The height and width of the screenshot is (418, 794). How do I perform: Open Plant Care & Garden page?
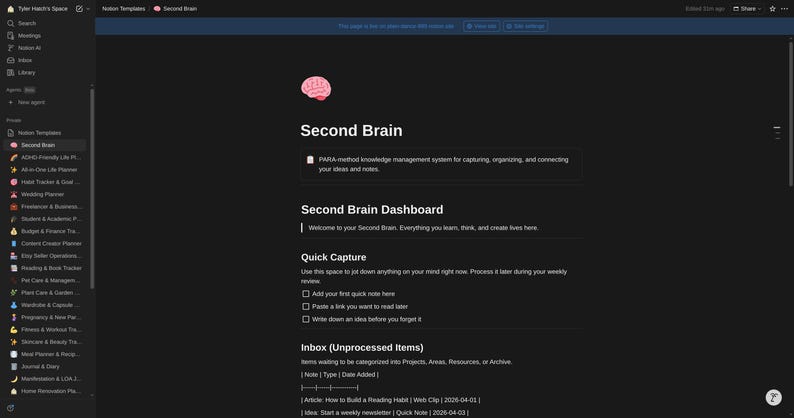(x=46, y=292)
